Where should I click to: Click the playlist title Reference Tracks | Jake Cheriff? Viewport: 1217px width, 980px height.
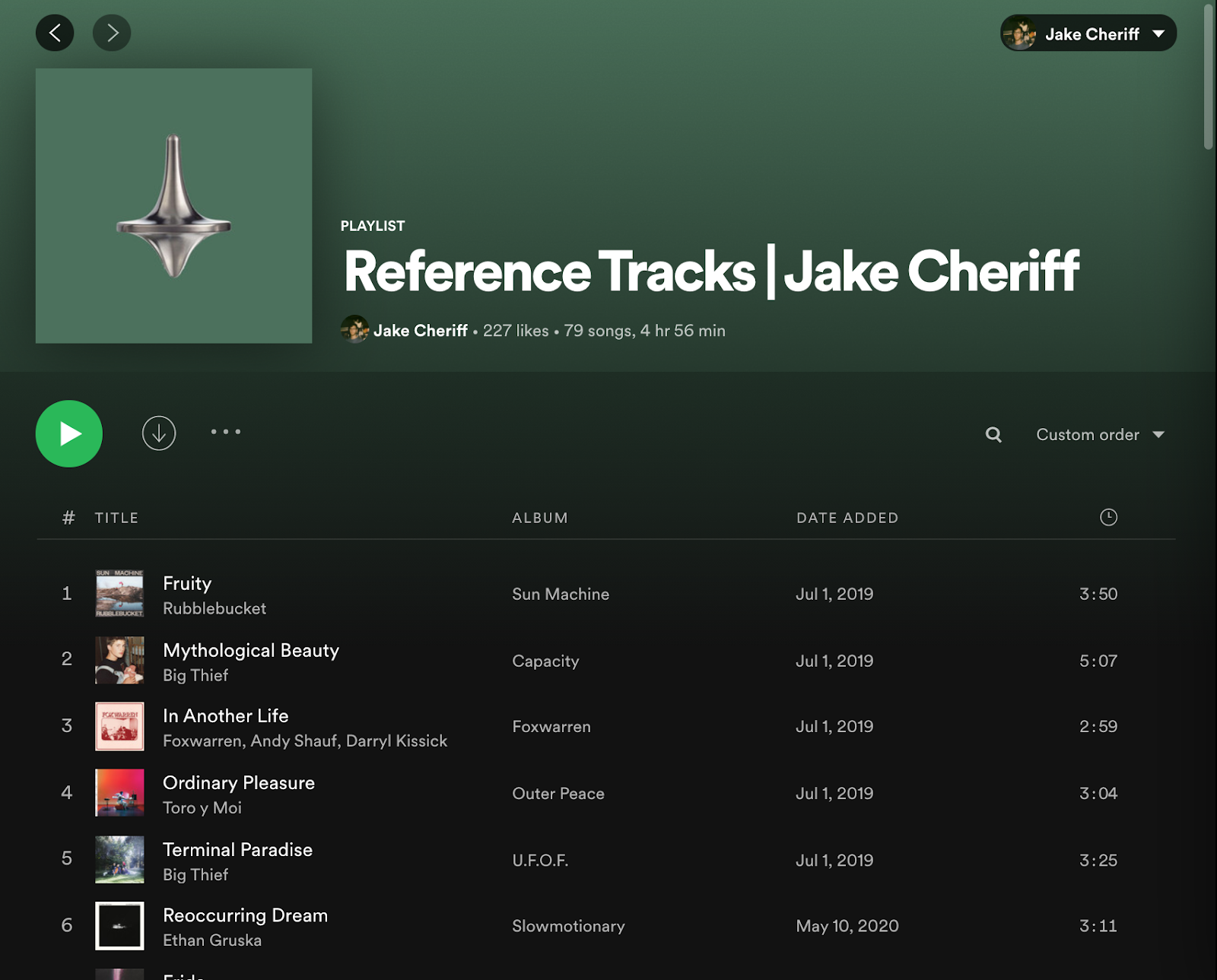pyautogui.click(x=711, y=271)
